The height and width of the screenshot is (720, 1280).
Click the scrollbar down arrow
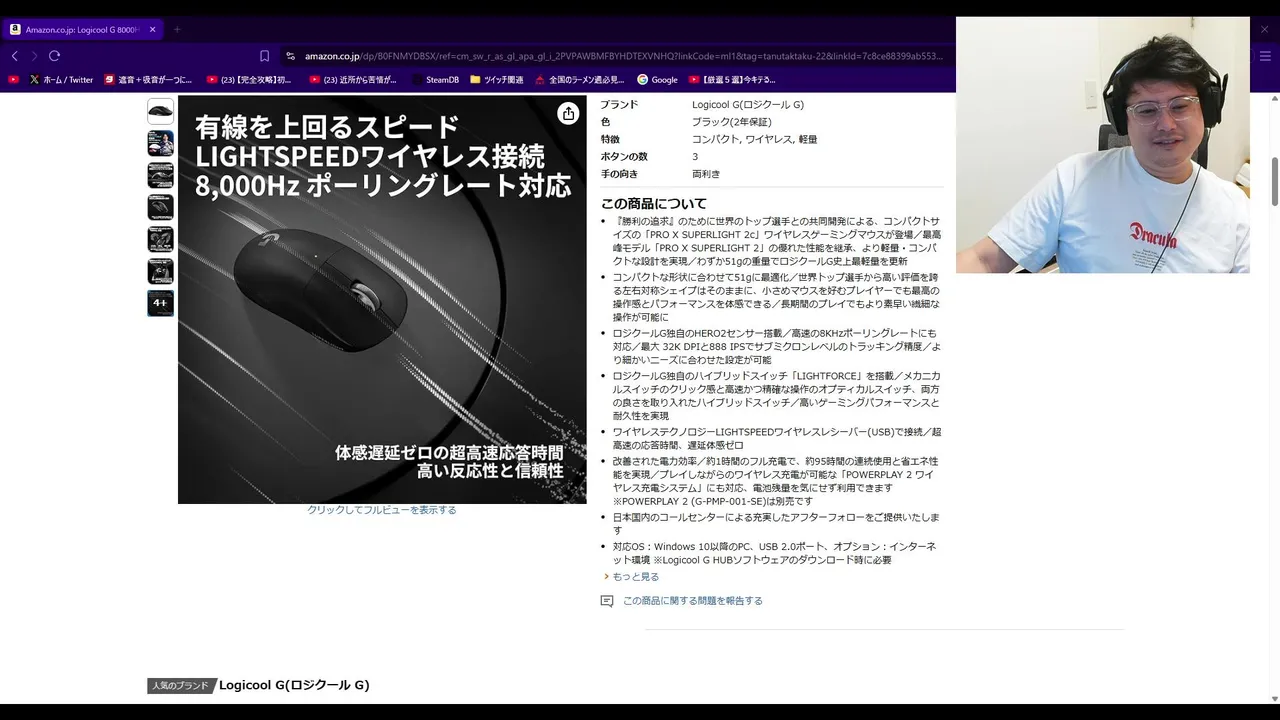point(1274,698)
